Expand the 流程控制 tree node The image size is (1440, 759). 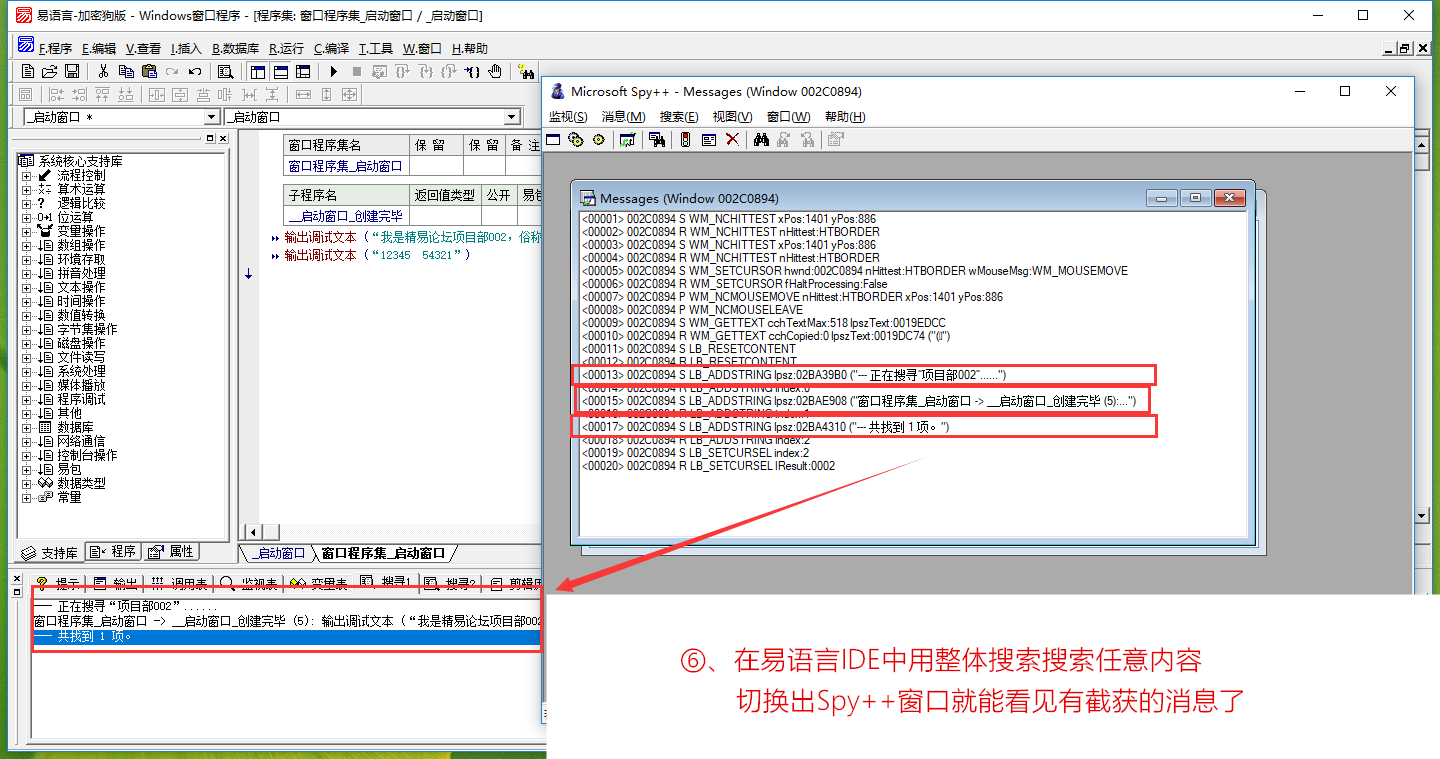(27, 175)
